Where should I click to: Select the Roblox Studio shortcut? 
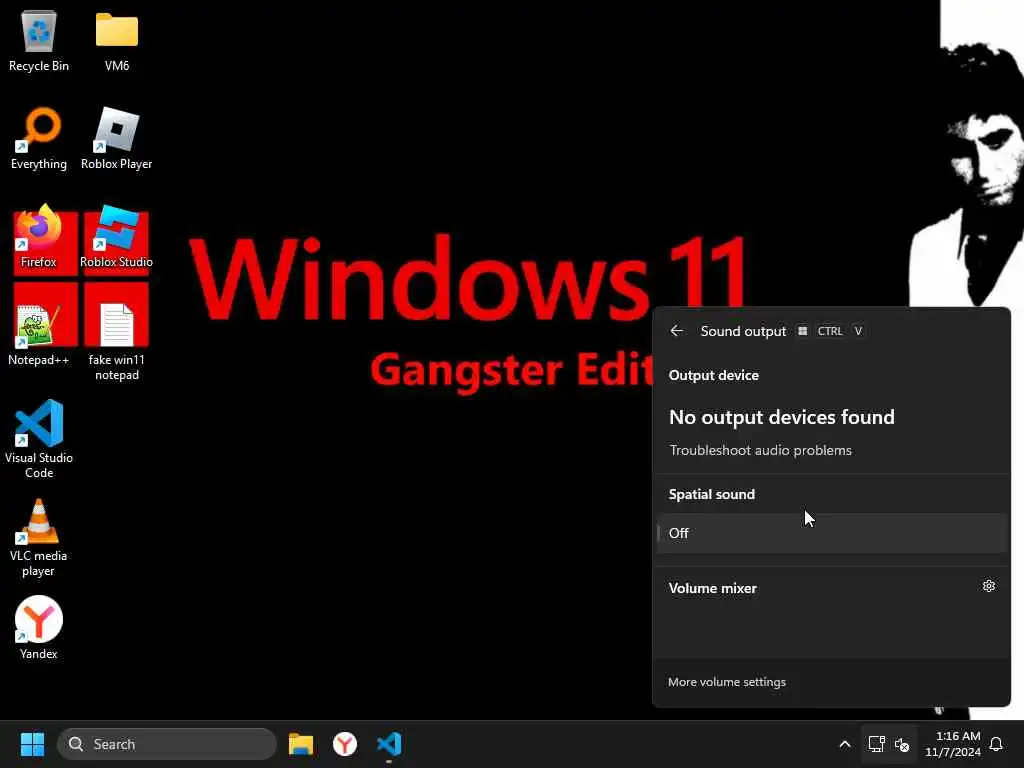(x=116, y=236)
